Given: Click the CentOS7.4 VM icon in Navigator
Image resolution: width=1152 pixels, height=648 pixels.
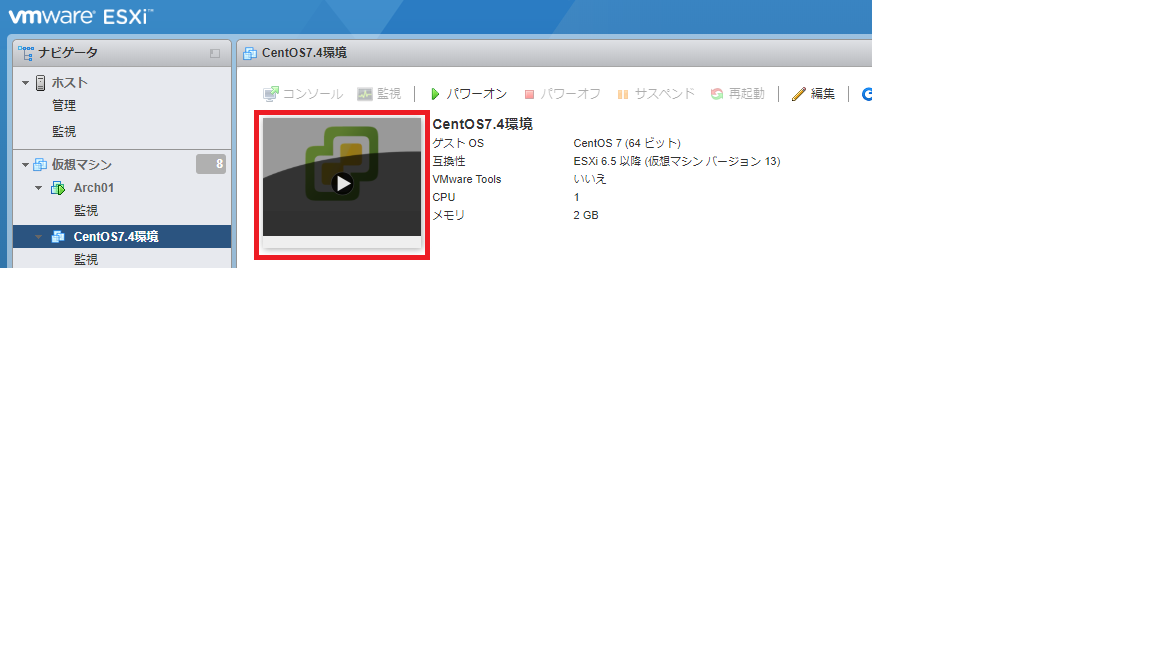Looking at the screenshot, I should coord(57,237).
